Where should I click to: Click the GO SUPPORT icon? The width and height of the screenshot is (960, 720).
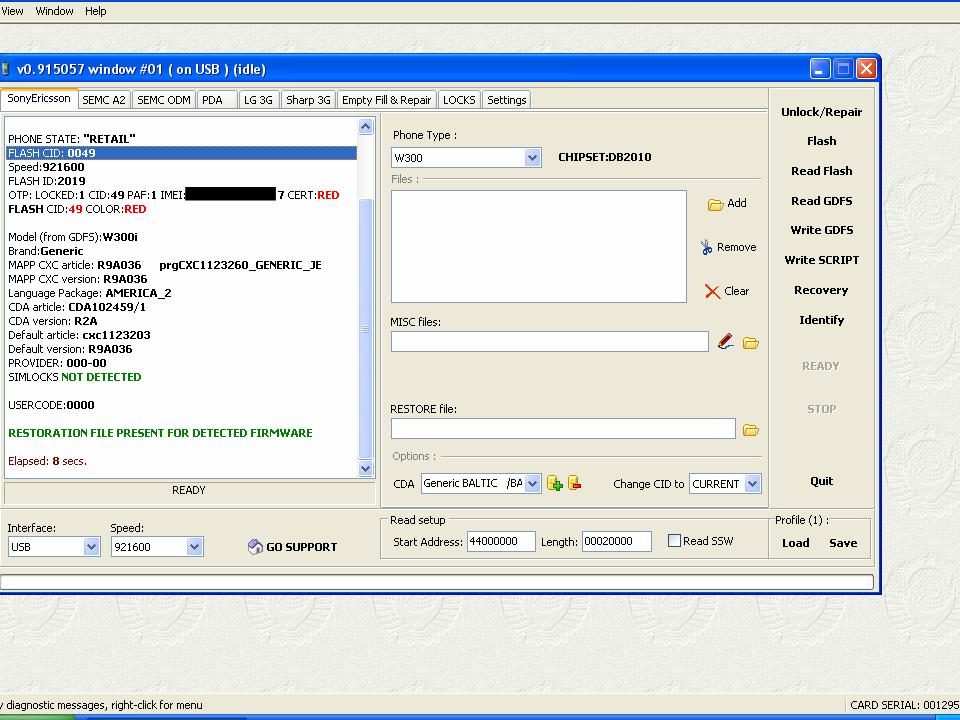[255, 547]
